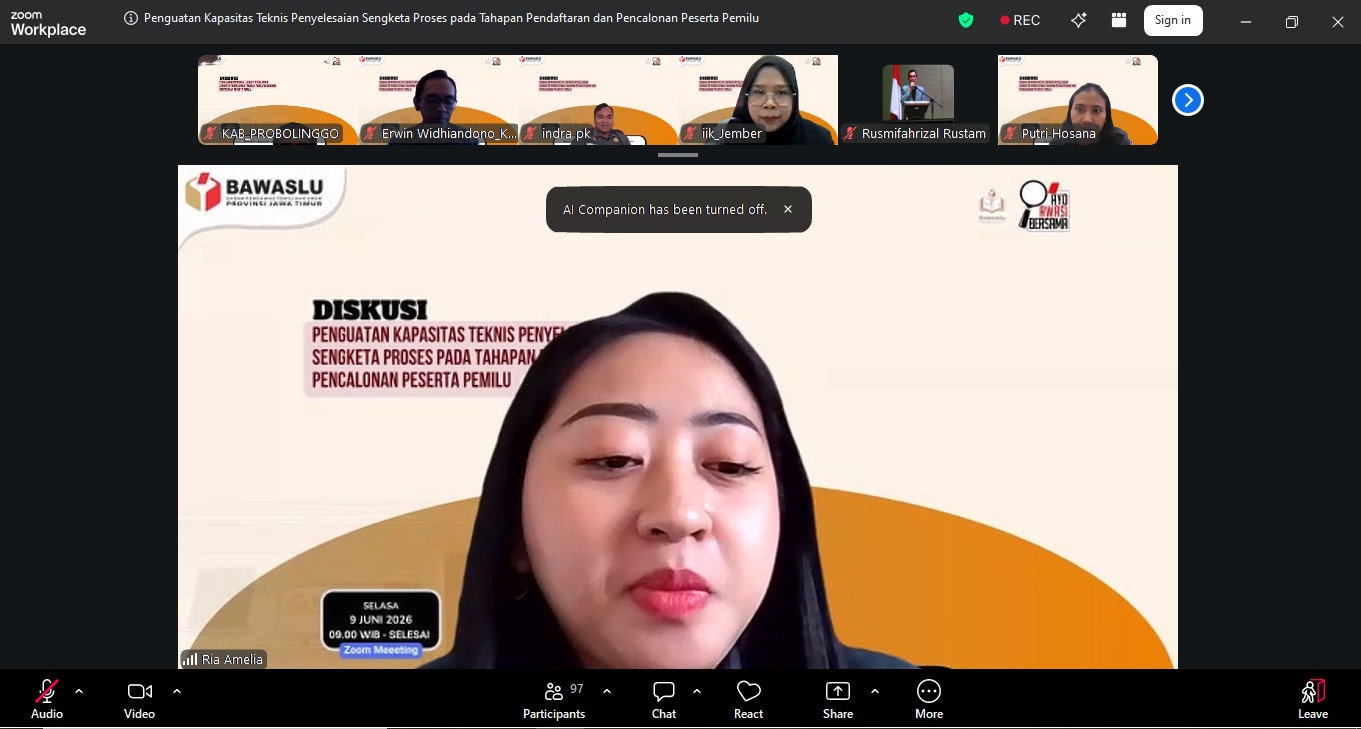Open the Chat panel
The height and width of the screenshot is (729, 1361).
664,699
